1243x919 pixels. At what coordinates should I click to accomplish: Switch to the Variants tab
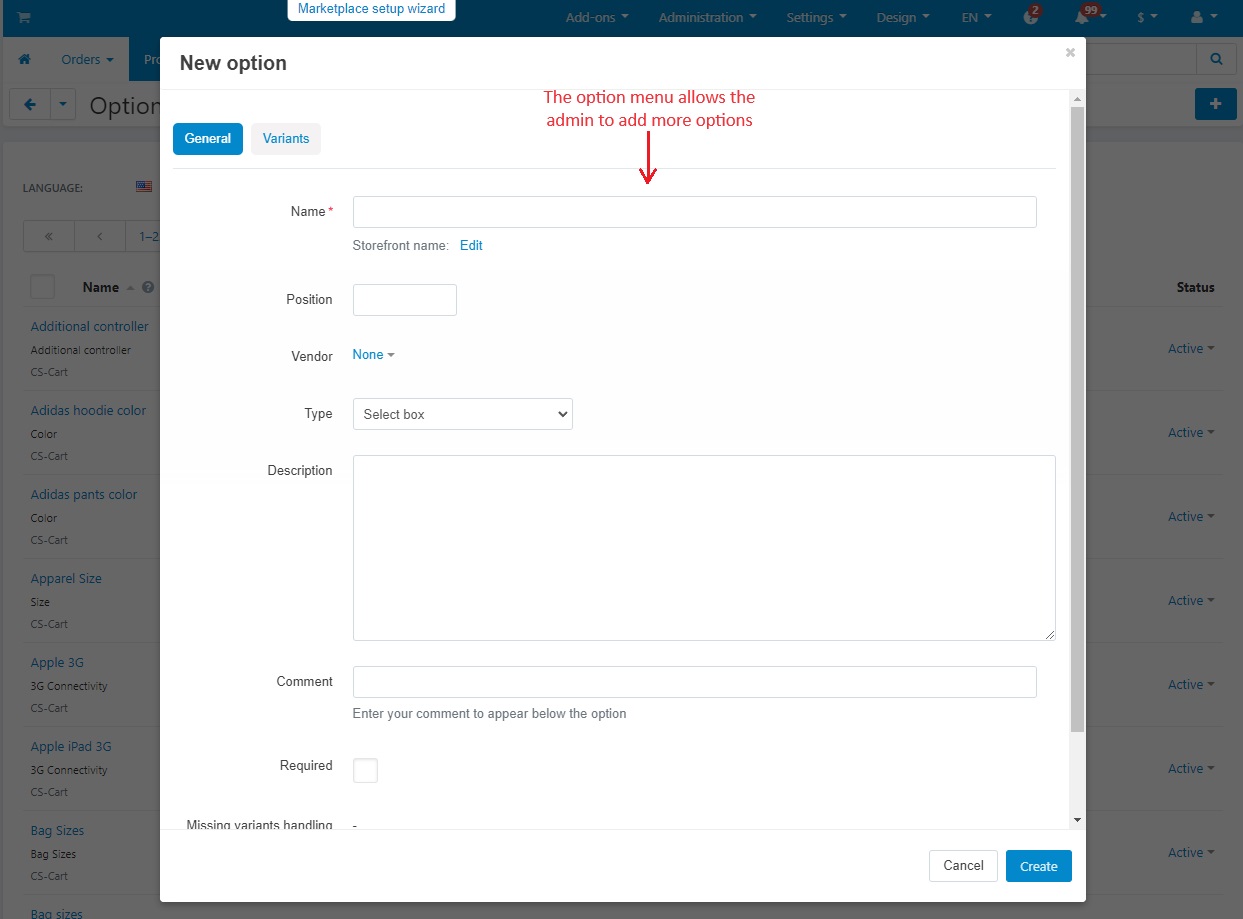(x=286, y=139)
